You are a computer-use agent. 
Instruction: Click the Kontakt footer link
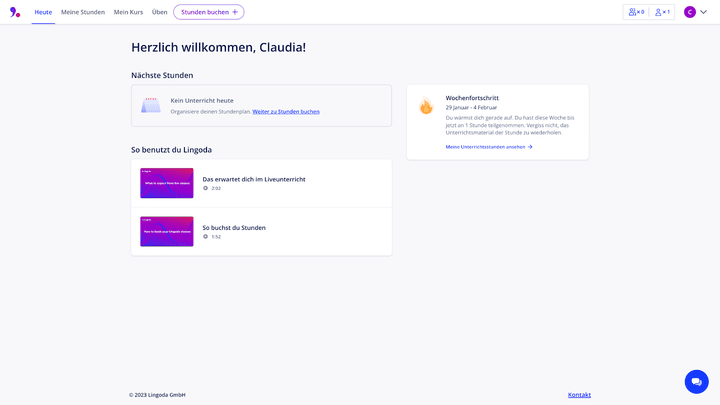579,395
